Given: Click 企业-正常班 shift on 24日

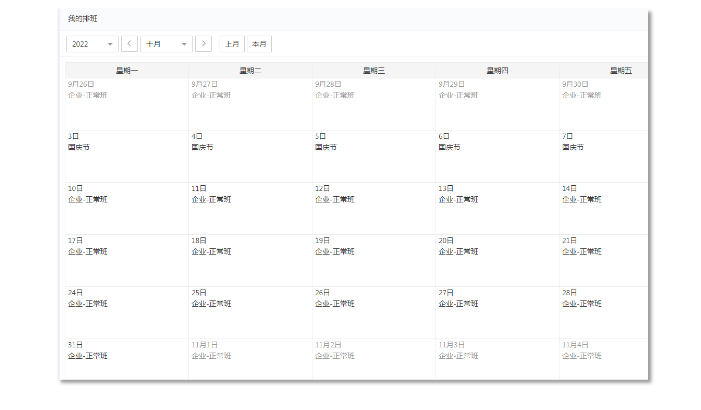Looking at the screenshot, I should point(88,303).
